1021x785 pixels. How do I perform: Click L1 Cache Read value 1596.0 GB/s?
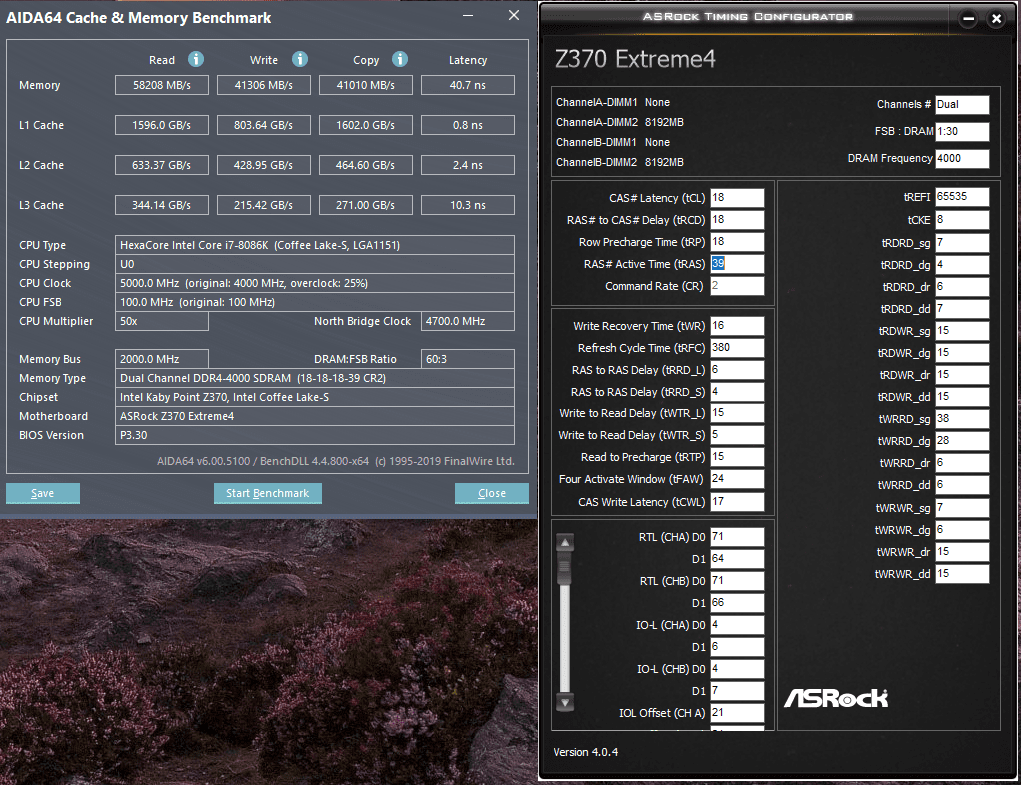click(x=162, y=125)
